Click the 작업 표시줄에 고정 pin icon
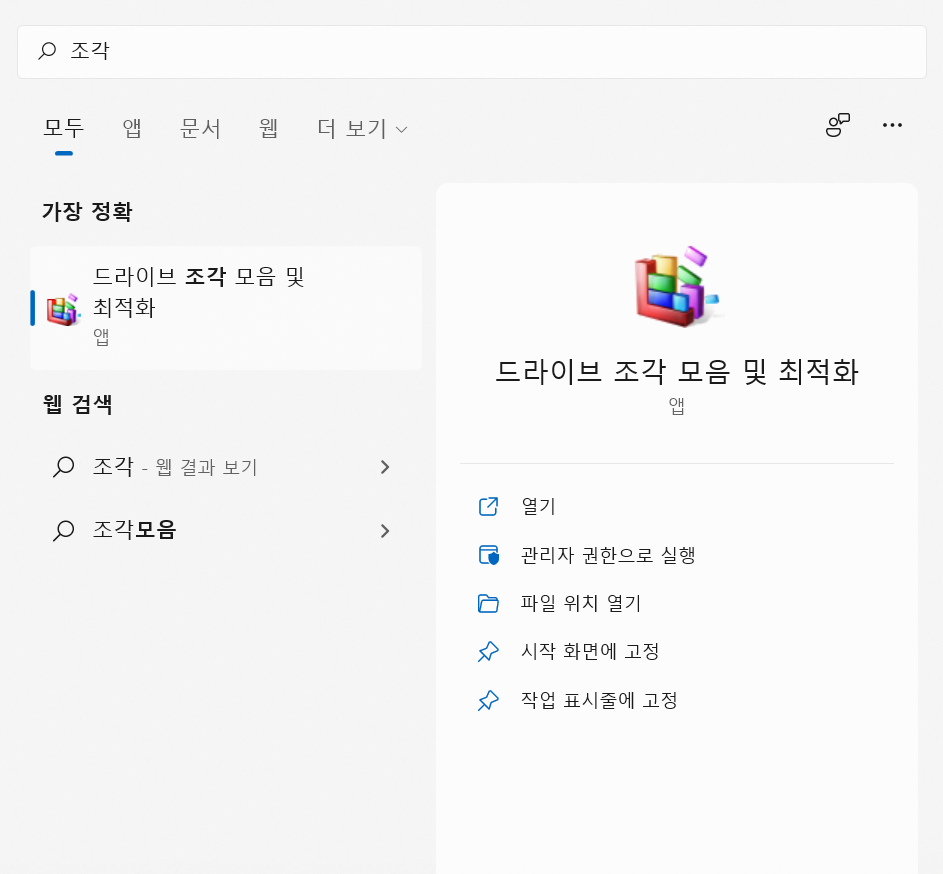Image resolution: width=943 pixels, height=874 pixels. pyautogui.click(x=488, y=700)
